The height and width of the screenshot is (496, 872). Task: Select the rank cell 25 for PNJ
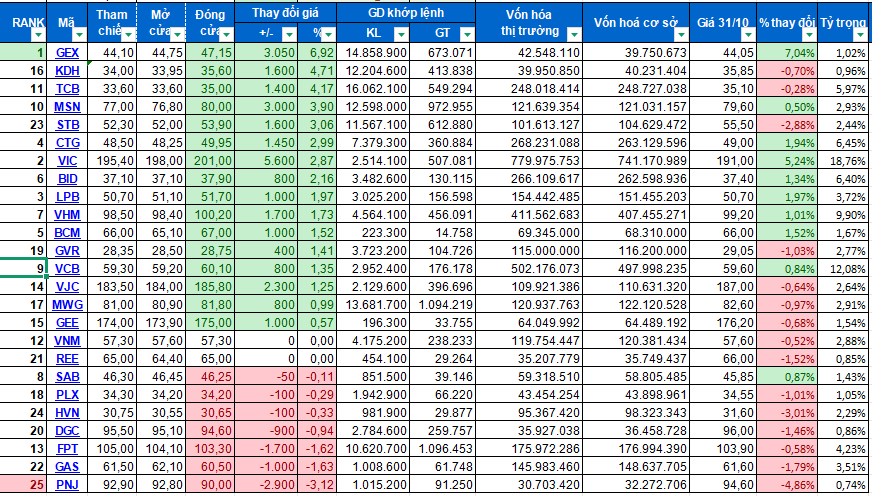[x=23, y=485]
